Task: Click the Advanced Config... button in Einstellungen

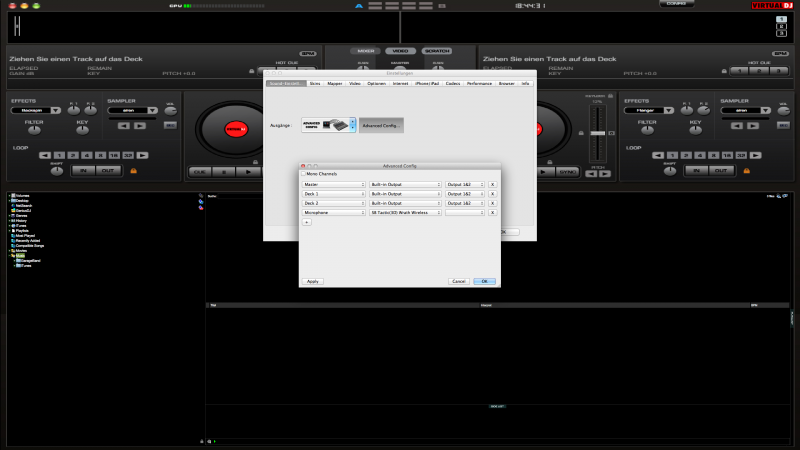Action: point(381,125)
